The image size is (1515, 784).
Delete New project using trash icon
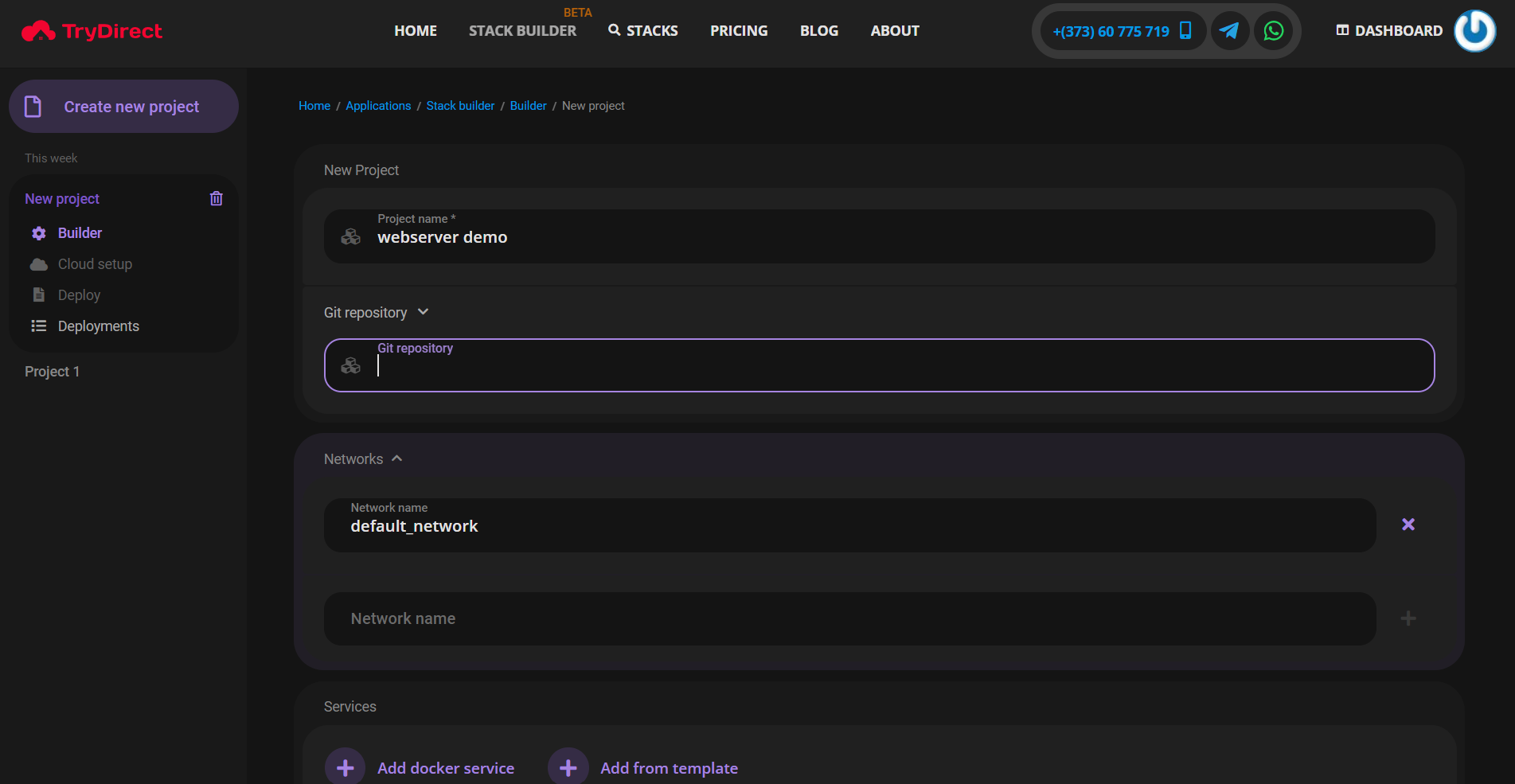coord(216,199)
